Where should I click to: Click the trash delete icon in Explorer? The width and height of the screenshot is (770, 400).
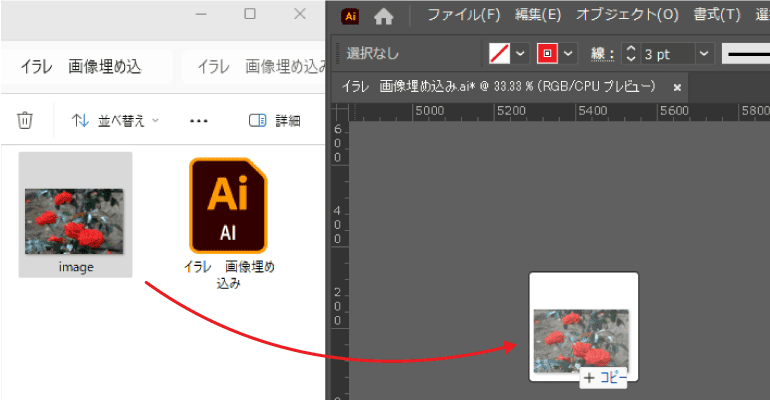25,120
